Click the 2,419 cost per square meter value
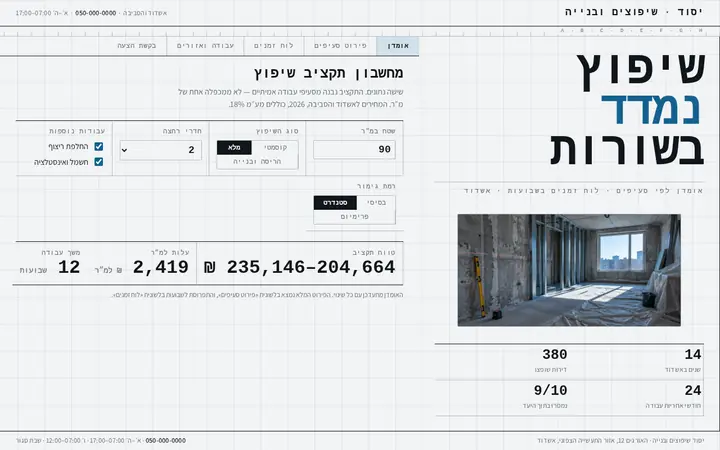 pos(161,267)
